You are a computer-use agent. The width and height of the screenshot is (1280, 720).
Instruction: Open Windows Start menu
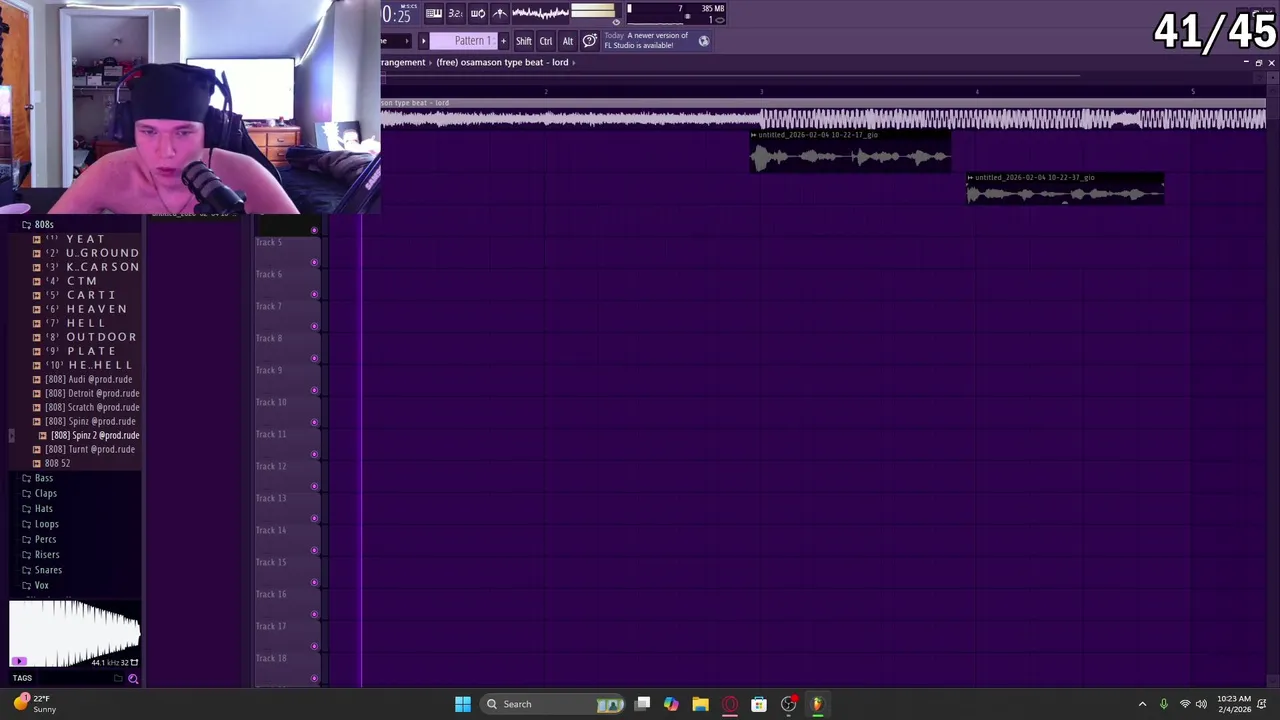[x=463, y=704]
